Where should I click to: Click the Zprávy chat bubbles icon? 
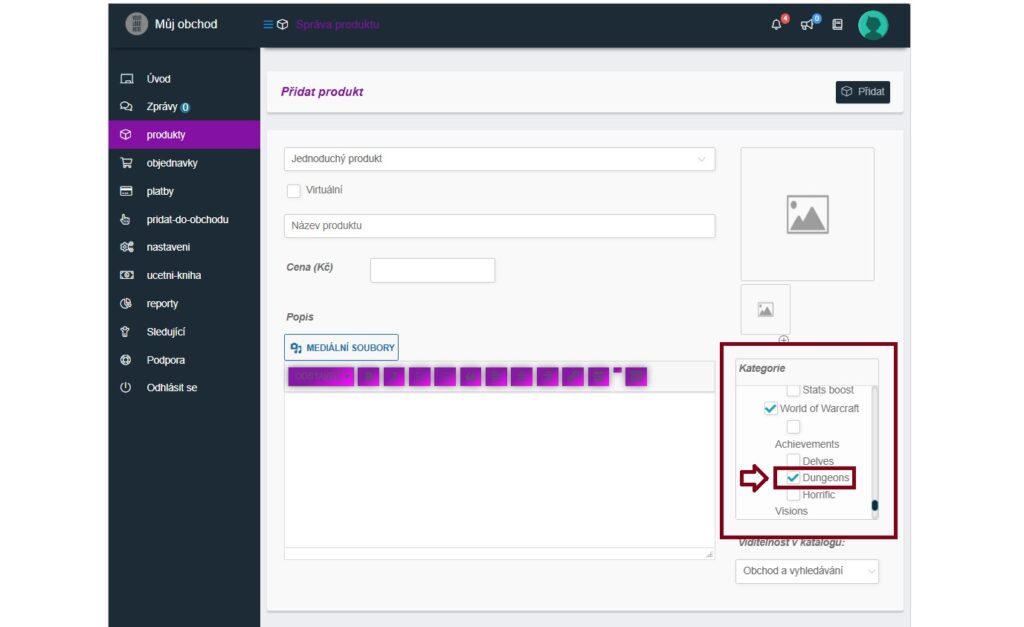[x=127, y=106]
